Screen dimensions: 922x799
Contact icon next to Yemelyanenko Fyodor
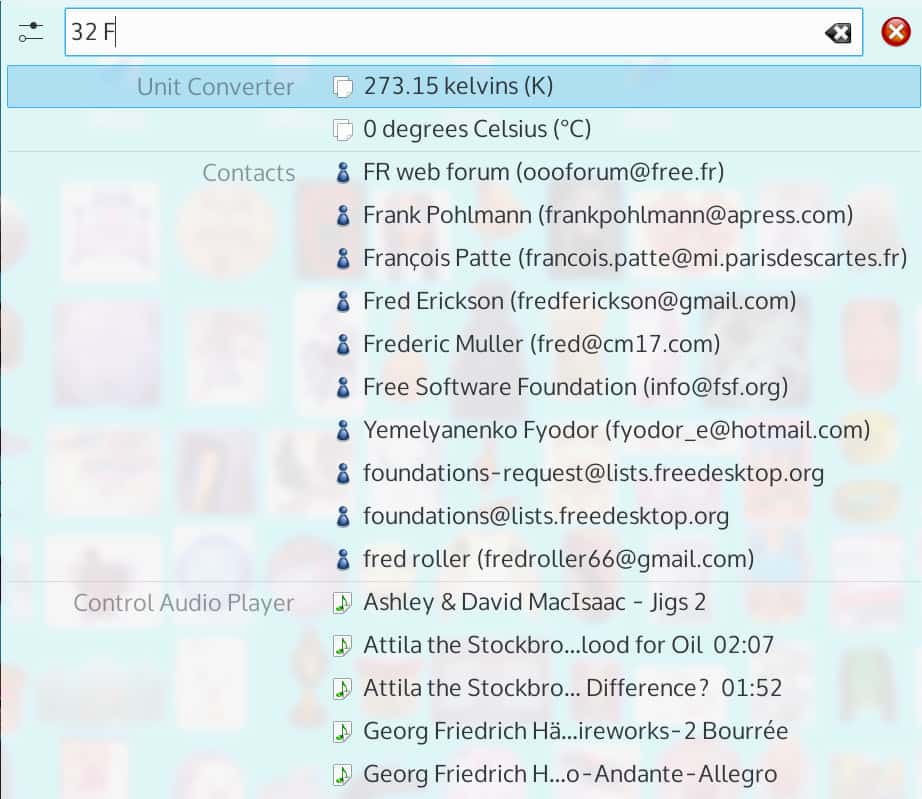click(343, 430)
